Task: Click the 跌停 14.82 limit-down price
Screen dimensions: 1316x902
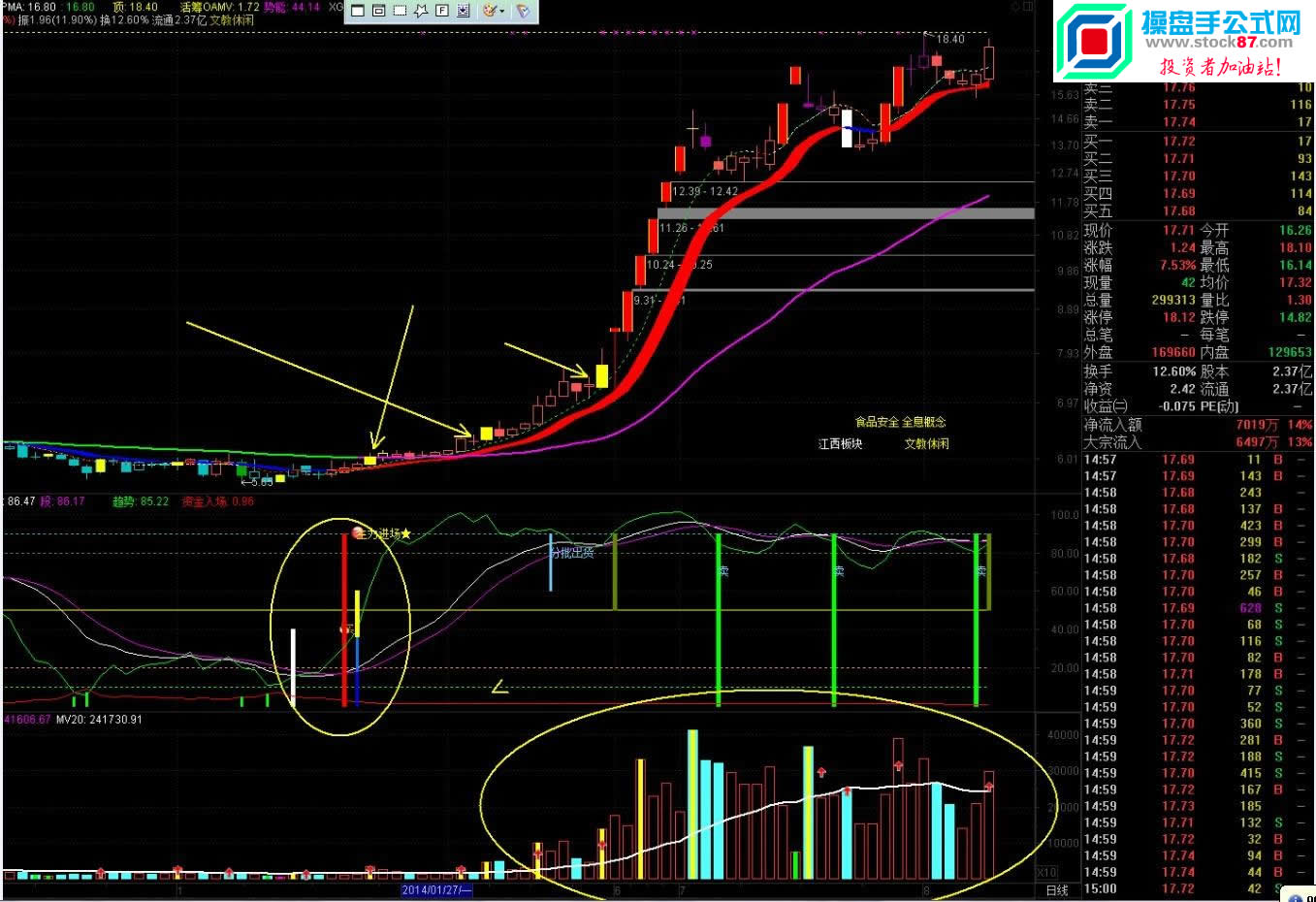Action: (x=1295, y=318)
